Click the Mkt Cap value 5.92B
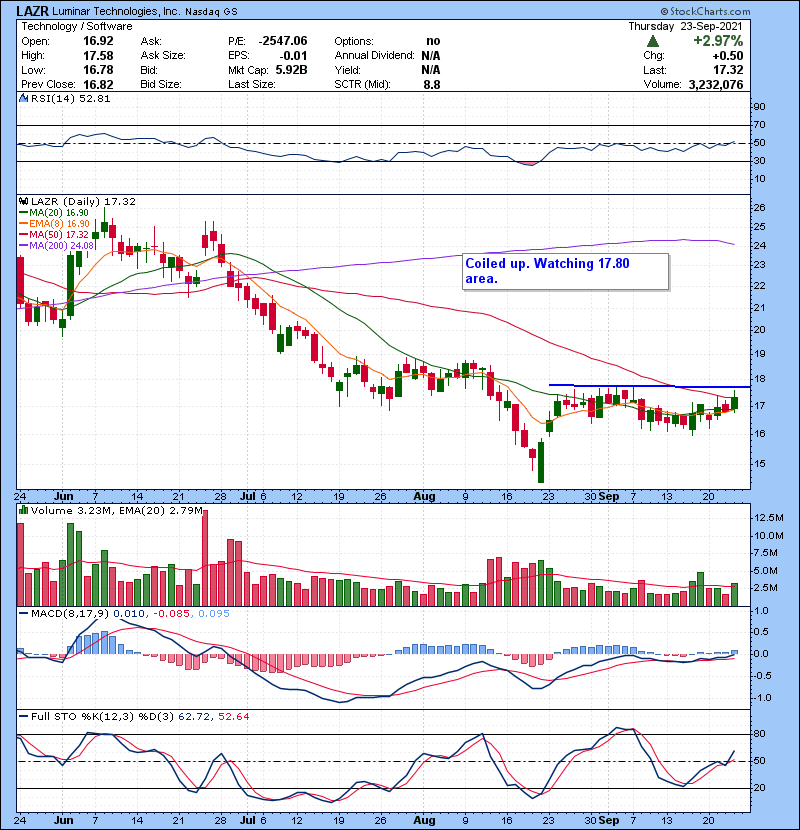800x830 pixels. 291,70
